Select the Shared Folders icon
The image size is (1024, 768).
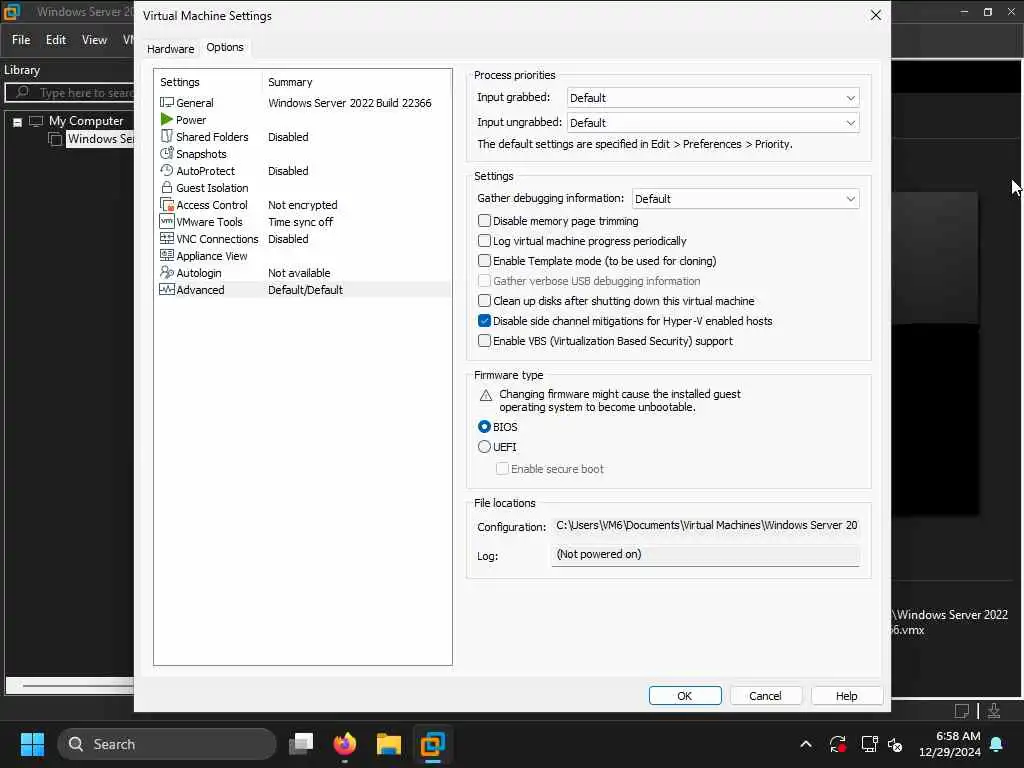tap(167, 136)
